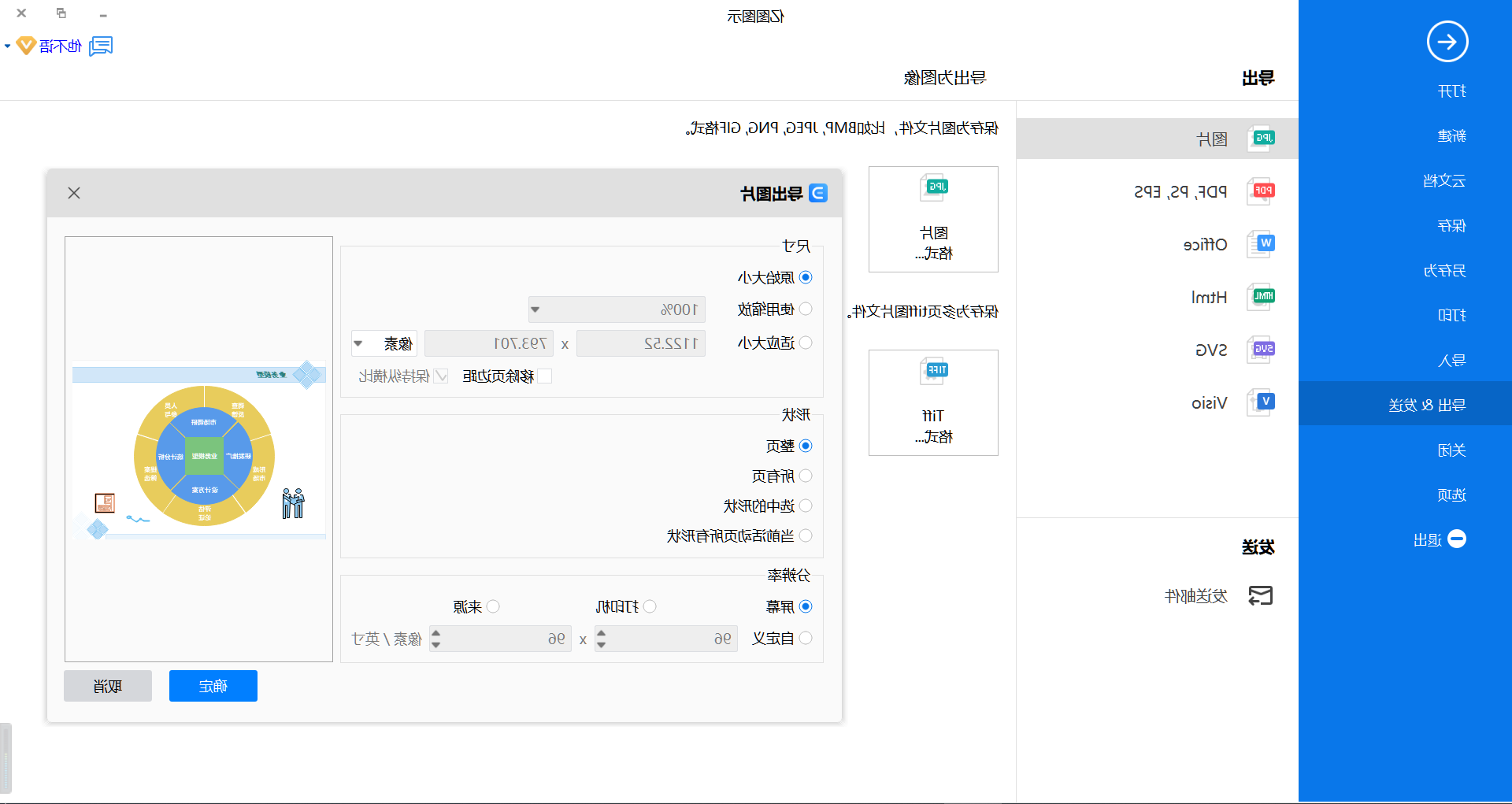Click the 导出图片 dialog logo icon

click(819, 193)
